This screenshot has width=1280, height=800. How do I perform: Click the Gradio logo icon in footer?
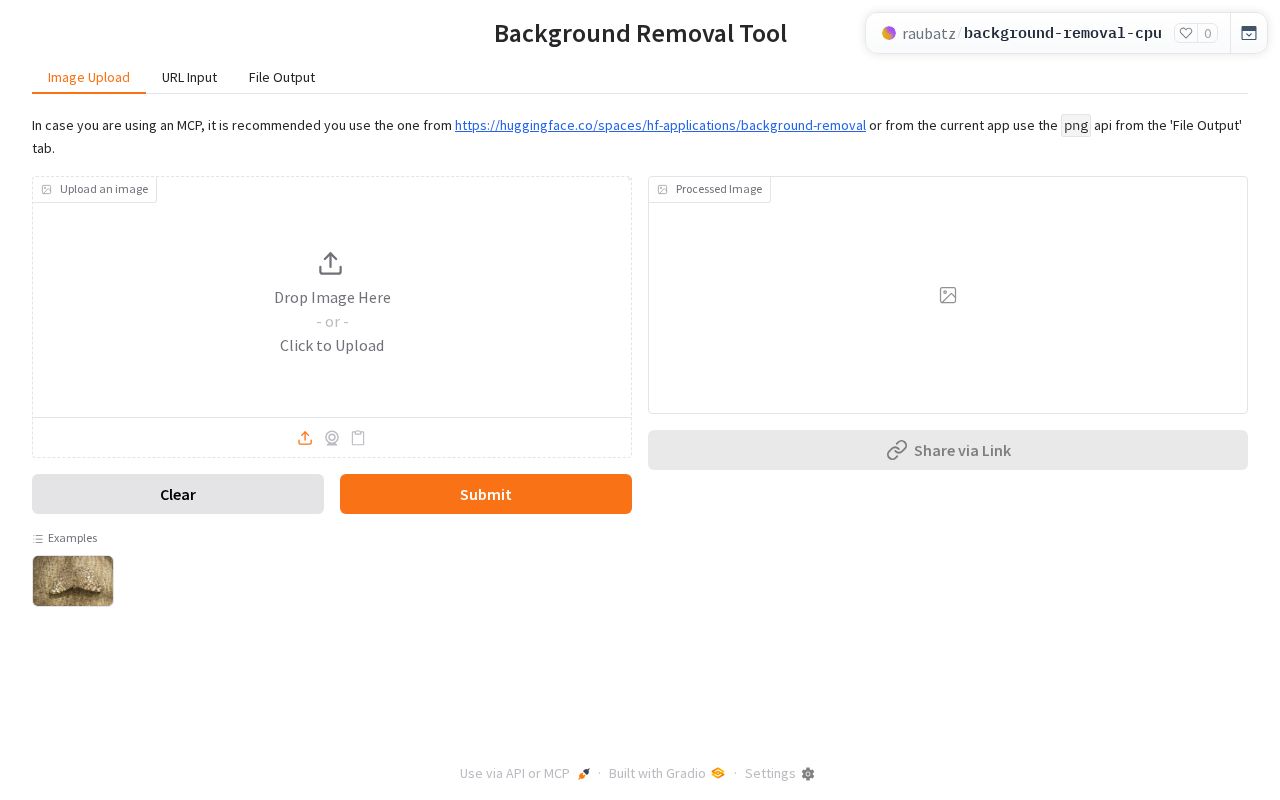point(717,774)
